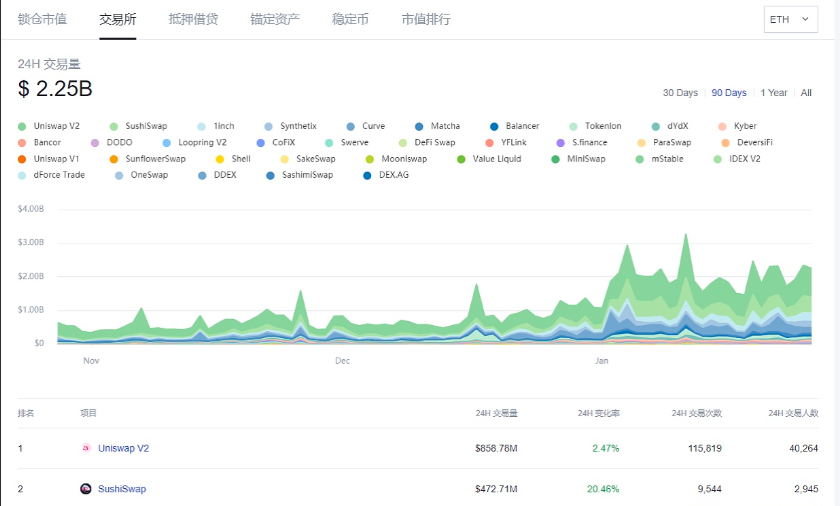Screen dimensions: 840x506
Task: Toggle DEX.AG in the legend
Action: click(386, 175)
